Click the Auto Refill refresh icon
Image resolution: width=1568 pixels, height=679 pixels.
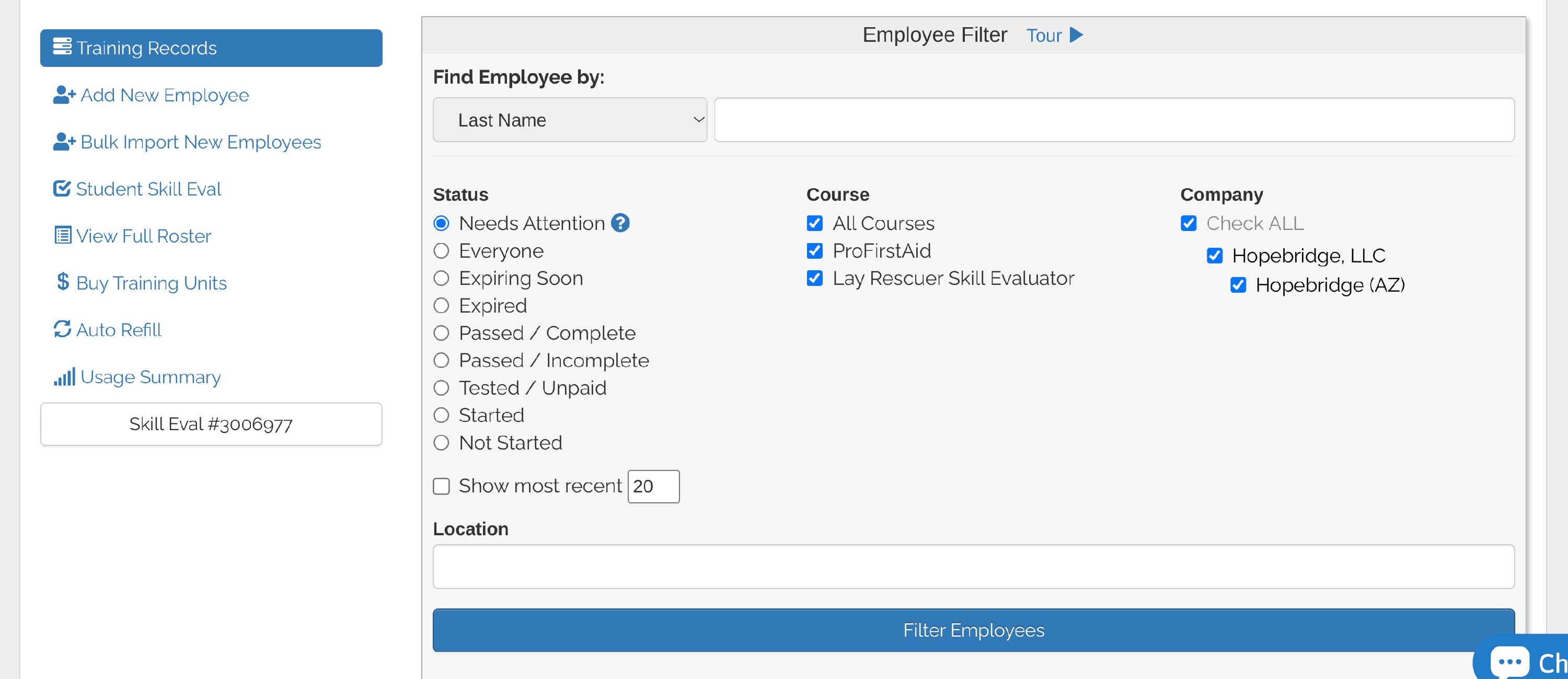(62, 329)
